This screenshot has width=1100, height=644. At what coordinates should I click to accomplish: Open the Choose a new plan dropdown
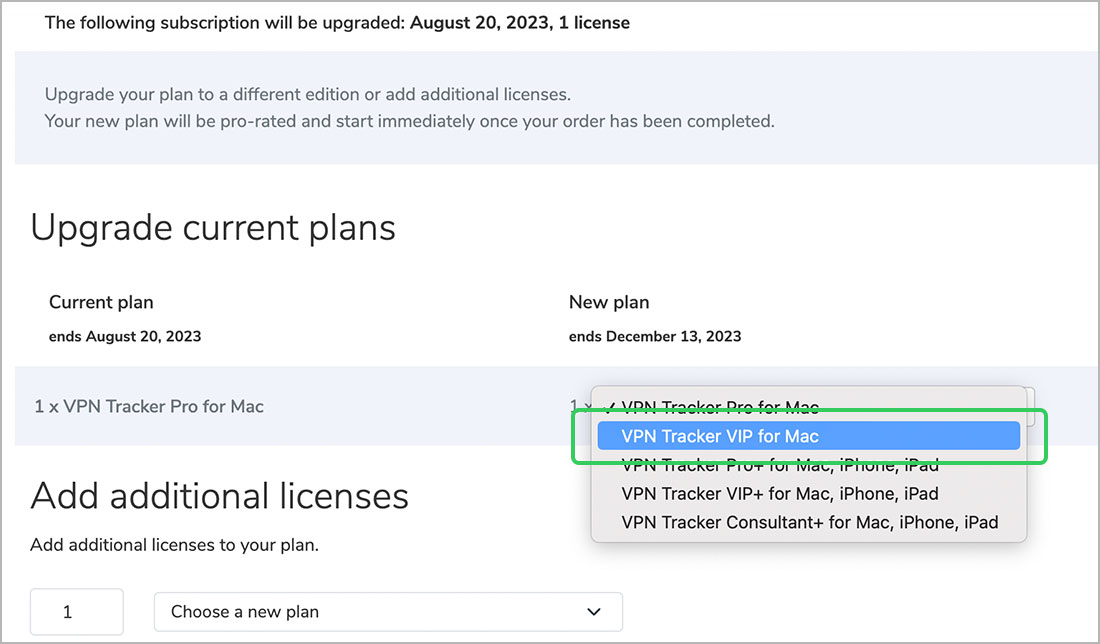coord(388,611)
